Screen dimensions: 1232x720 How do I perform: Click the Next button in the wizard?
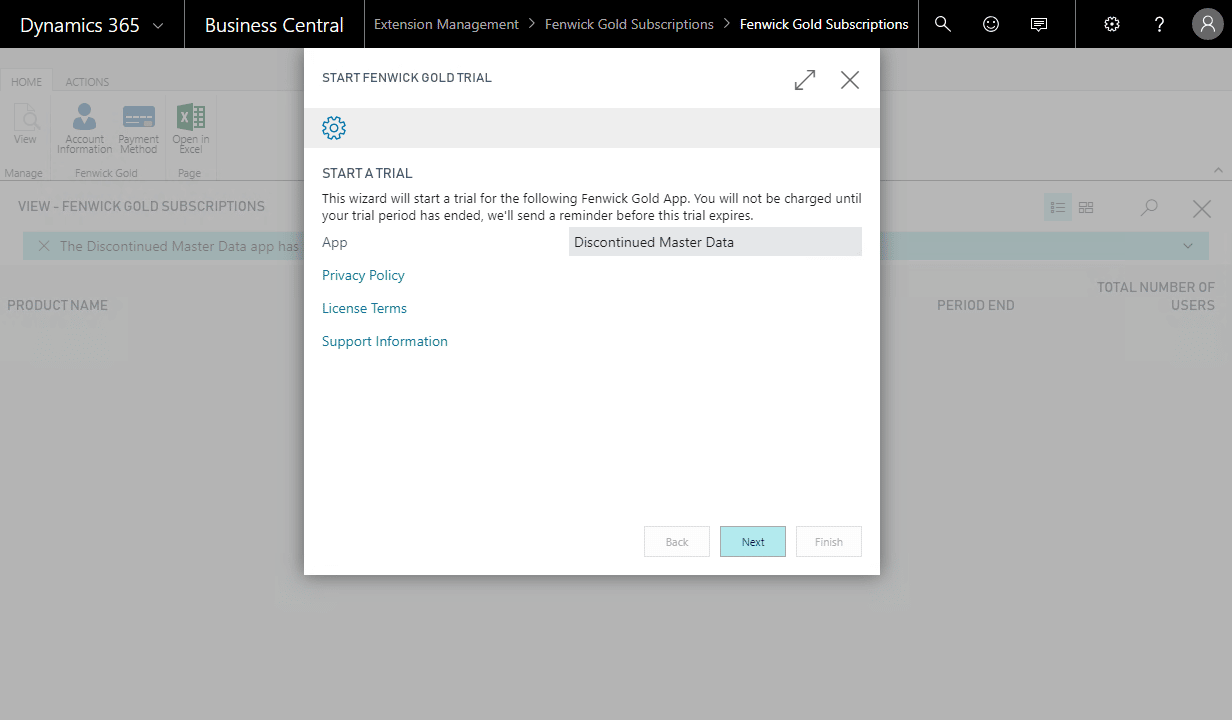(x=753, y=542)
